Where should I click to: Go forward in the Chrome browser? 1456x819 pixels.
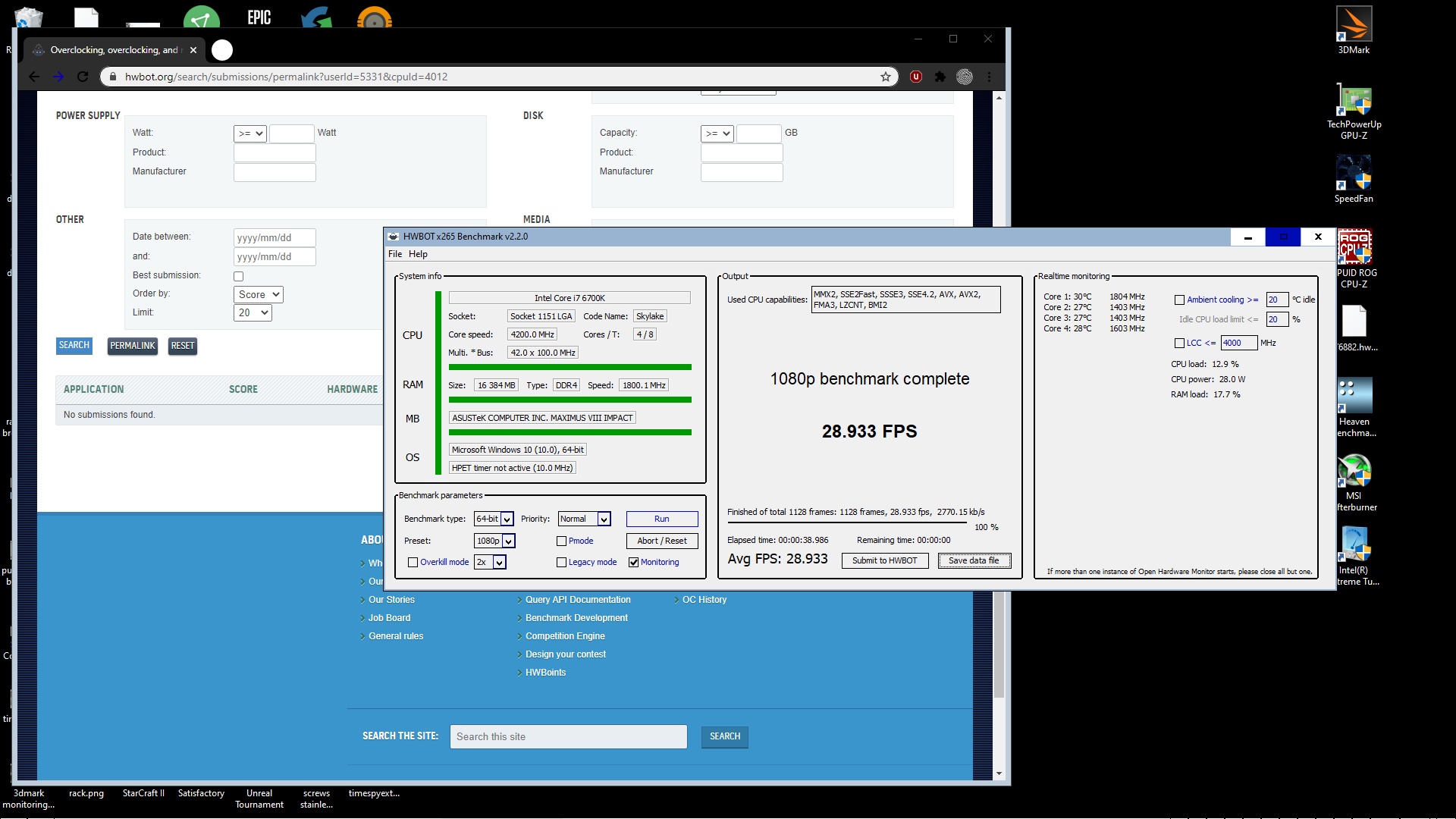[58, 77]
